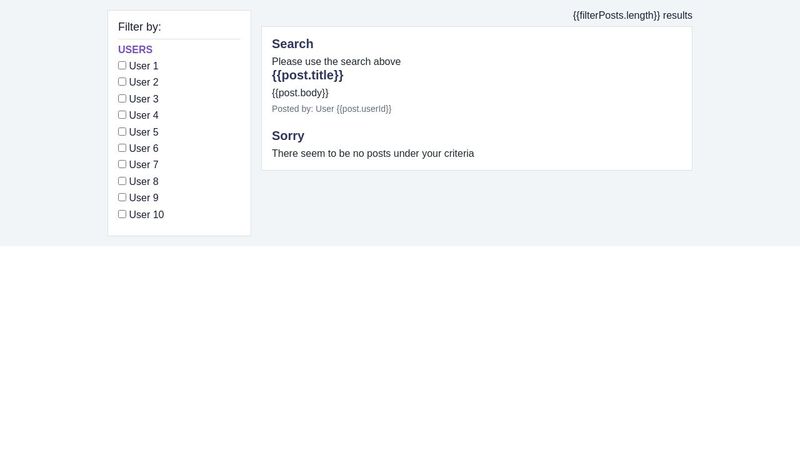Click the Sorry heading
Image resolution: width=800 pixels, height=450 pixels.
click(x=288, y=136)
